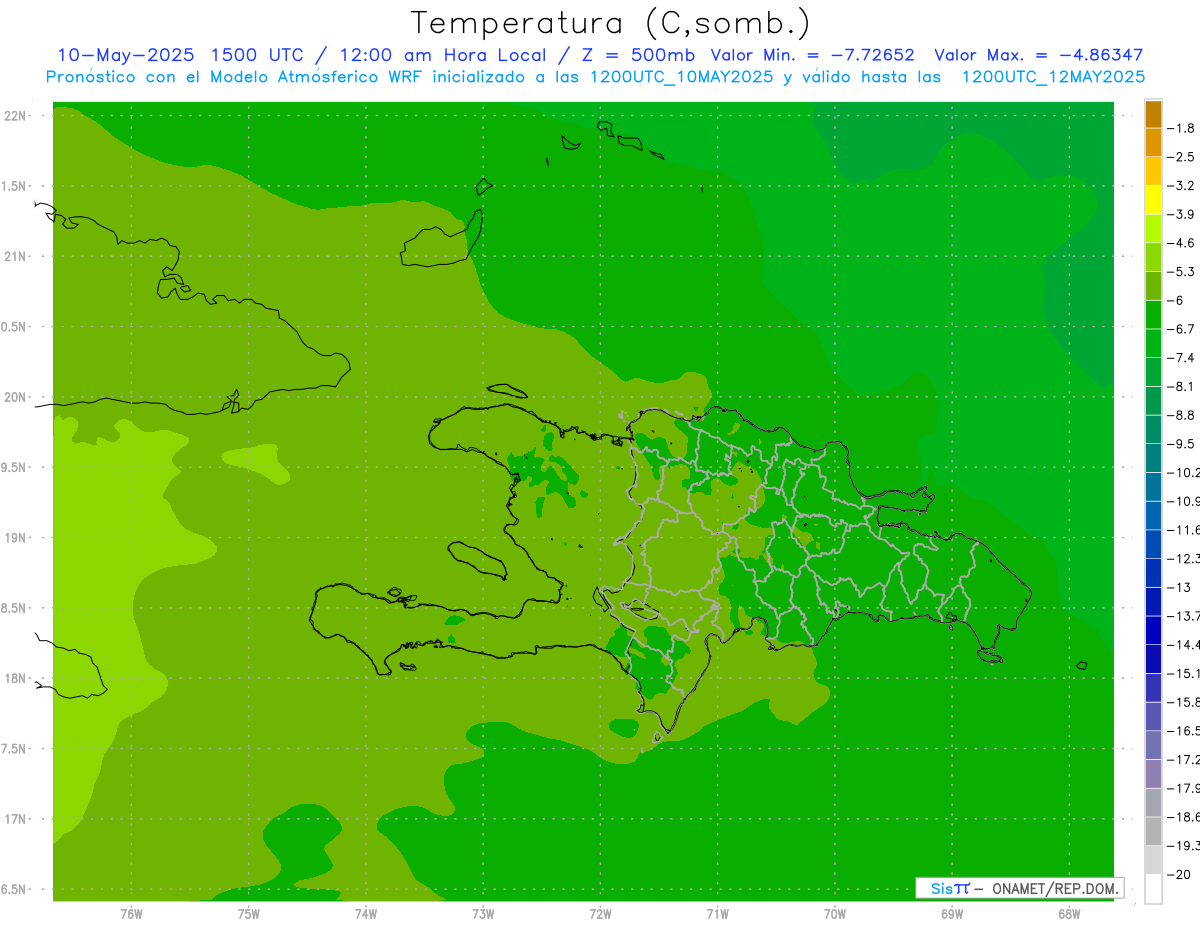Click the lime swatch between -3.9 and -4.6

[1153, 228]
